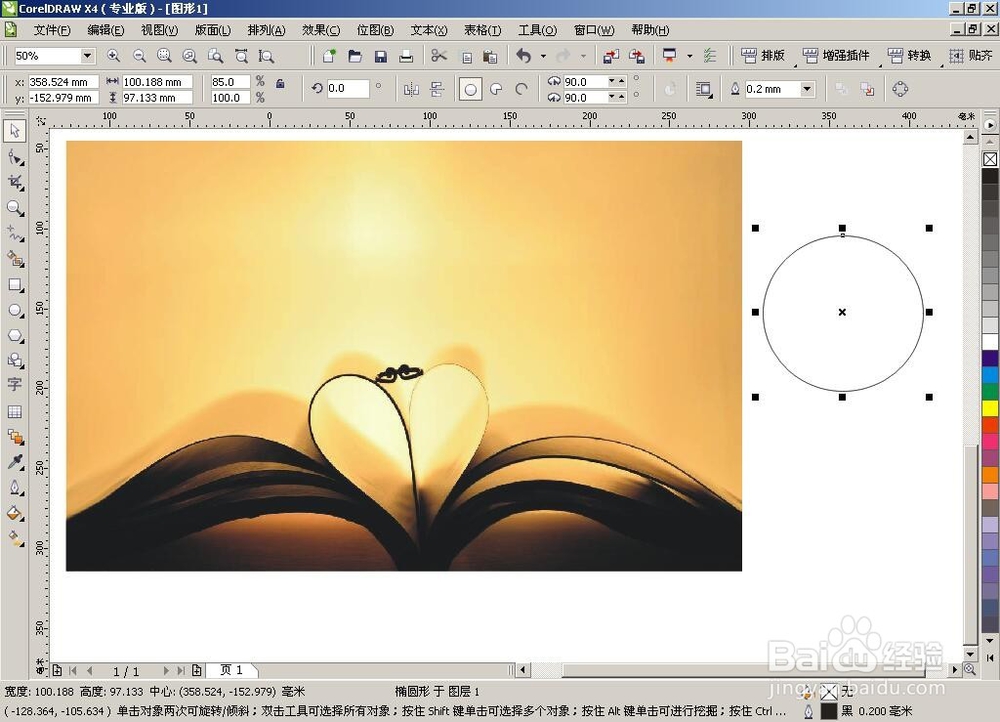This screenshot has width=1000, height=722.
Task: Select the Rectangle tool
Action: tap(15, 285)
